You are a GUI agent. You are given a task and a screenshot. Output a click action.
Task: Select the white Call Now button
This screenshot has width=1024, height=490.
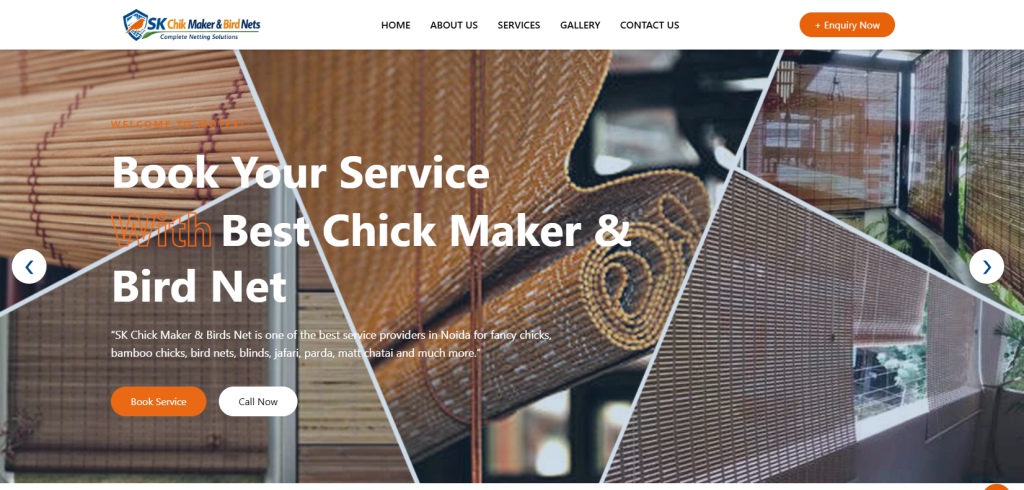coord(258,401)
